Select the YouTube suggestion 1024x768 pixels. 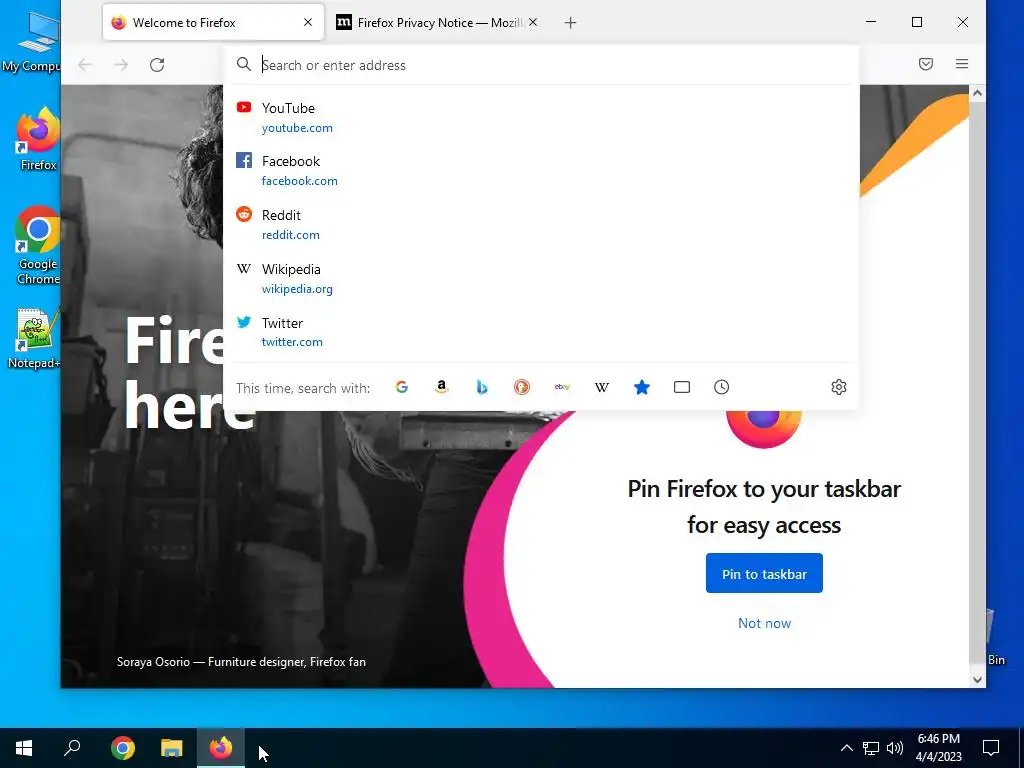tap(541, 118)
